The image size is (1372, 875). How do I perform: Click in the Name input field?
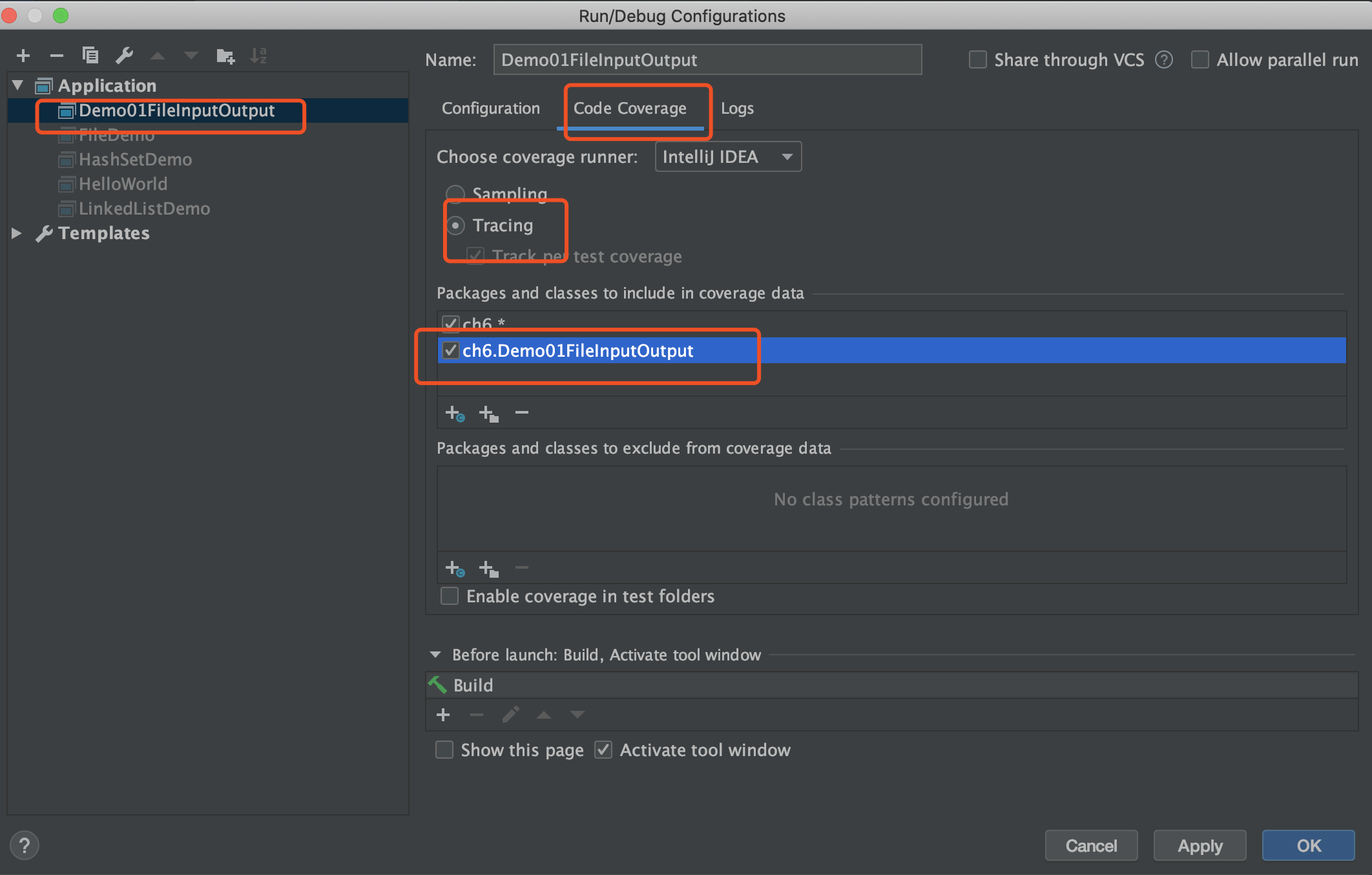tap(707, 60)
